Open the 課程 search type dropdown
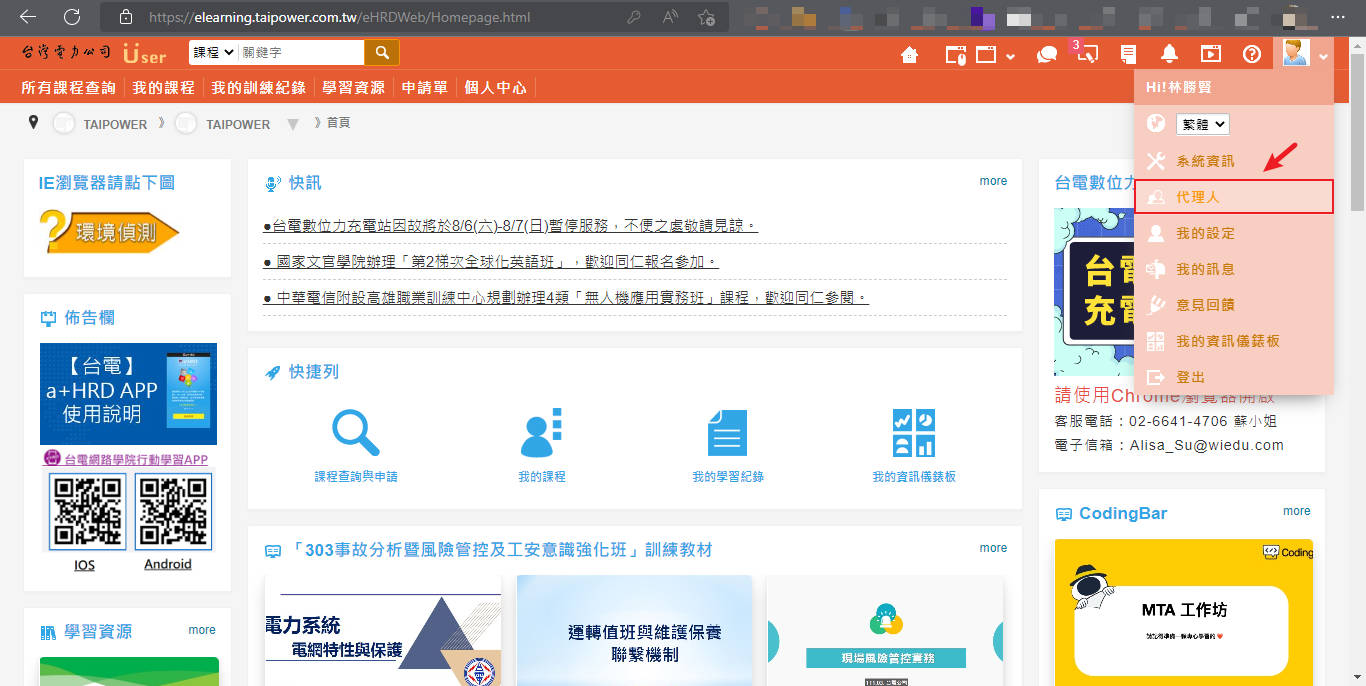The image size is (1366, 686). pyautogui.click(x=214, y=52)
